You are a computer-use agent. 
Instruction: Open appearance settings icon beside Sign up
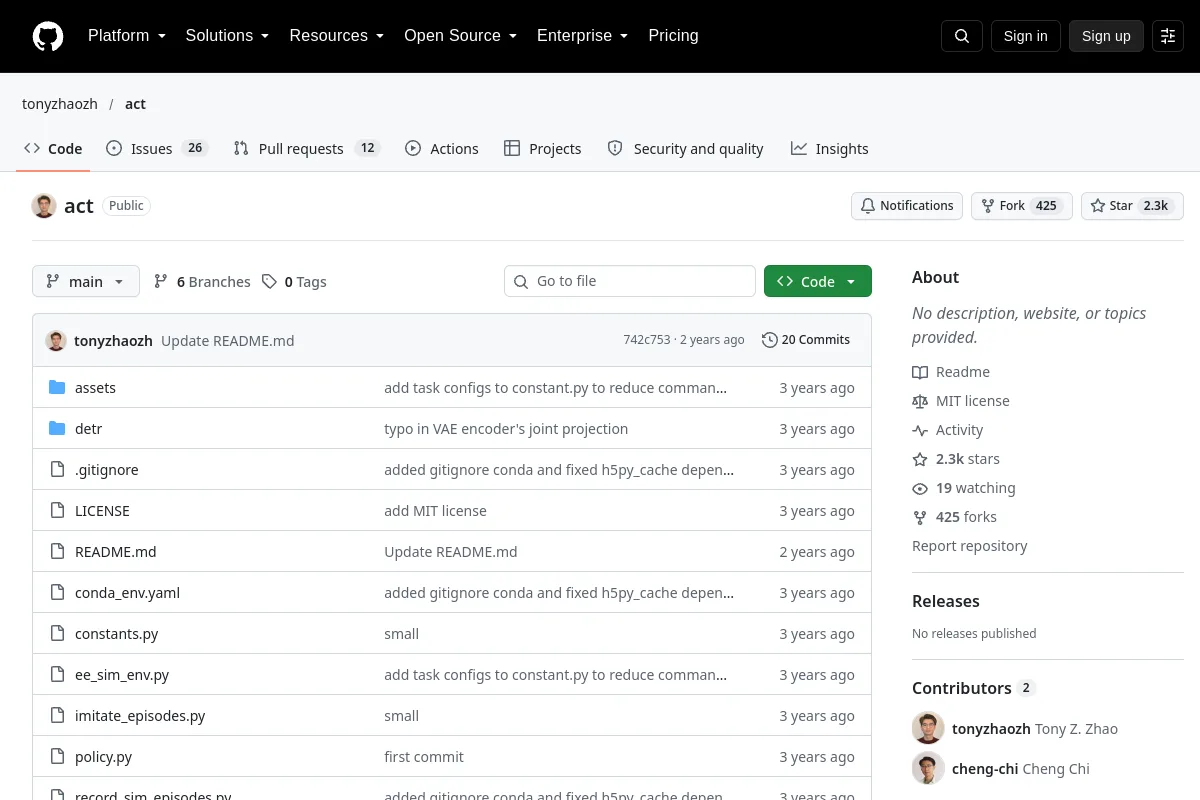point(1168,36)
